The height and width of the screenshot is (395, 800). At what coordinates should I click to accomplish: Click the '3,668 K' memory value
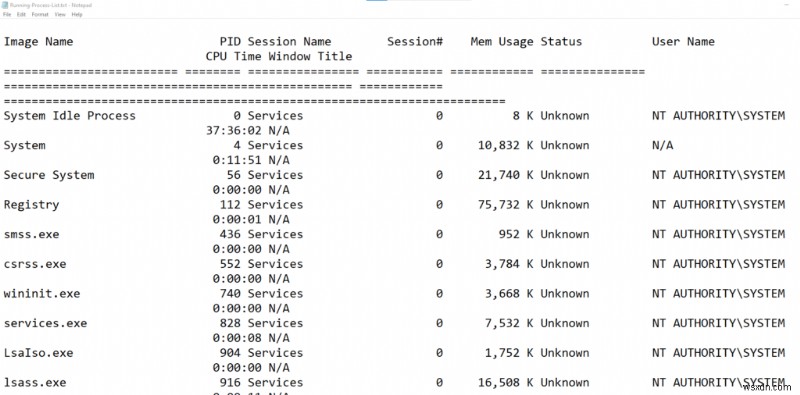pos(509,293)
